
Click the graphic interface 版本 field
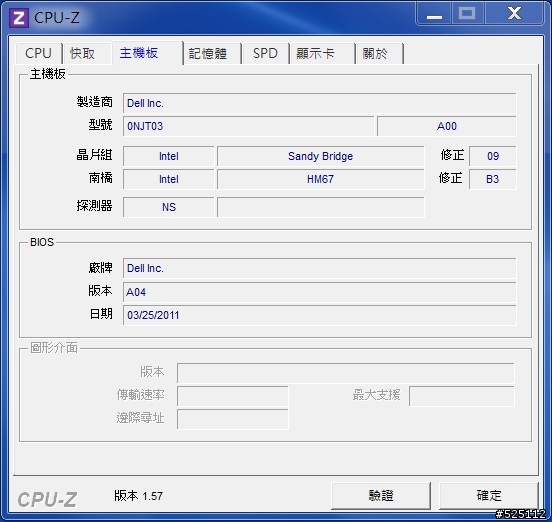pyautogui.click(x=345, y=373)
